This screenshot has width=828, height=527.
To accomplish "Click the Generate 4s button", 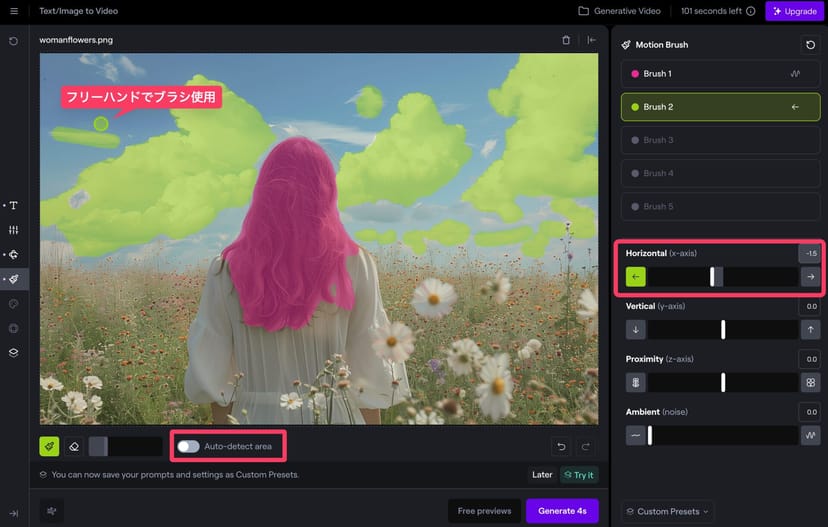I will point(562,511).
